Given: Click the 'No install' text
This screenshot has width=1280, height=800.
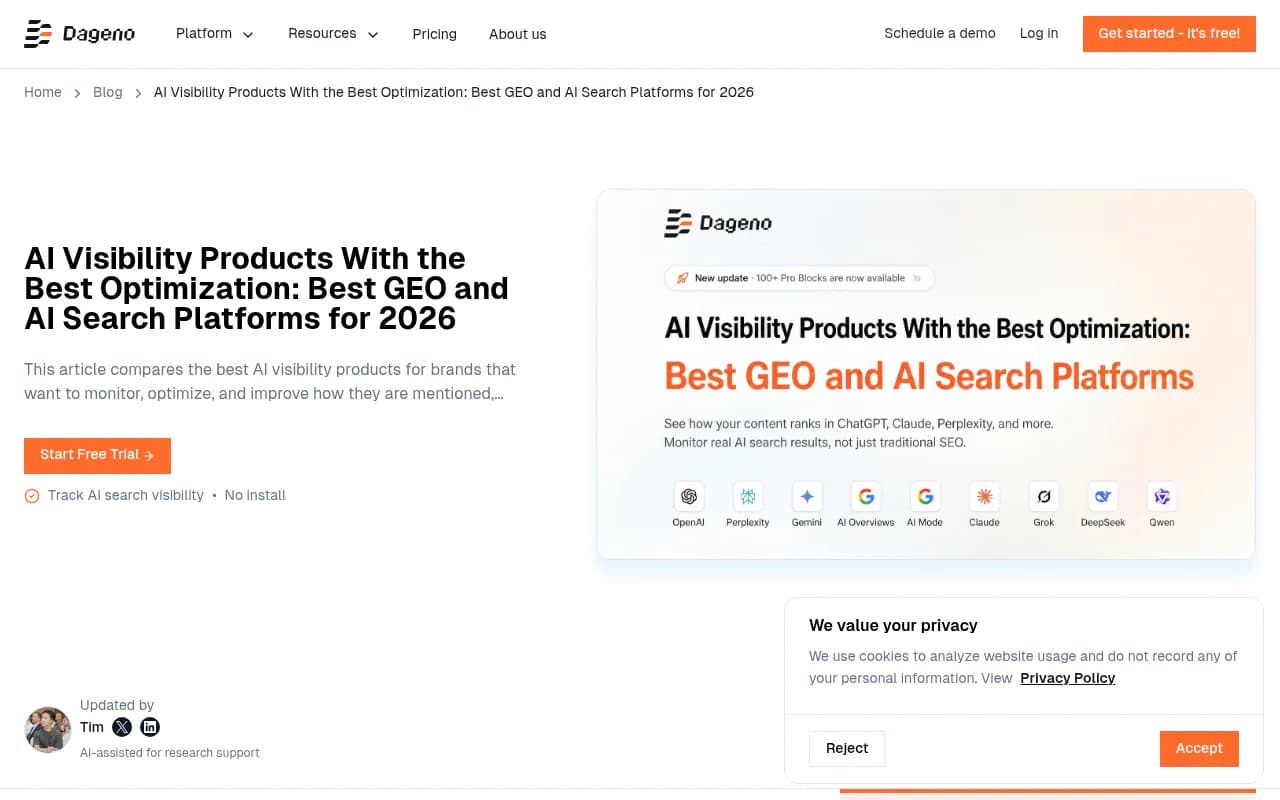Looking at the screenshot, I should tap(255, 496).
